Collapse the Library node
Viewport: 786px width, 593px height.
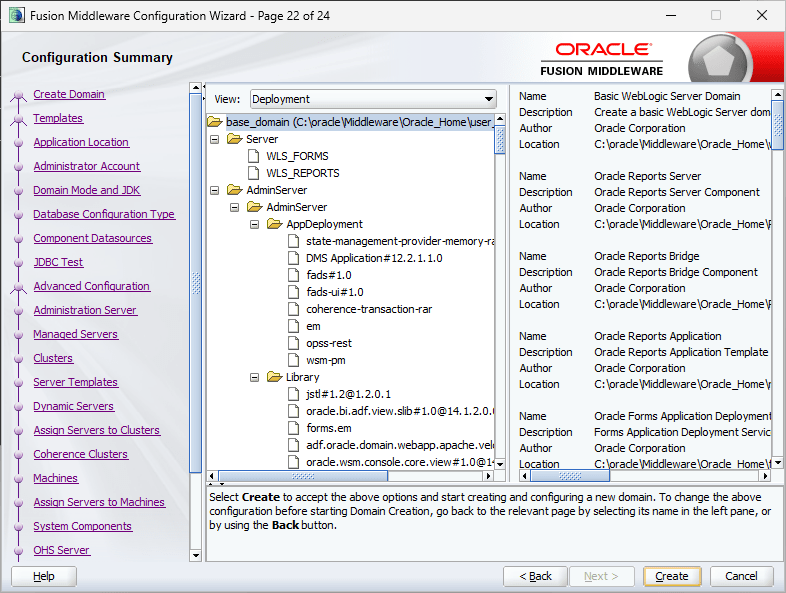[255, 377]
